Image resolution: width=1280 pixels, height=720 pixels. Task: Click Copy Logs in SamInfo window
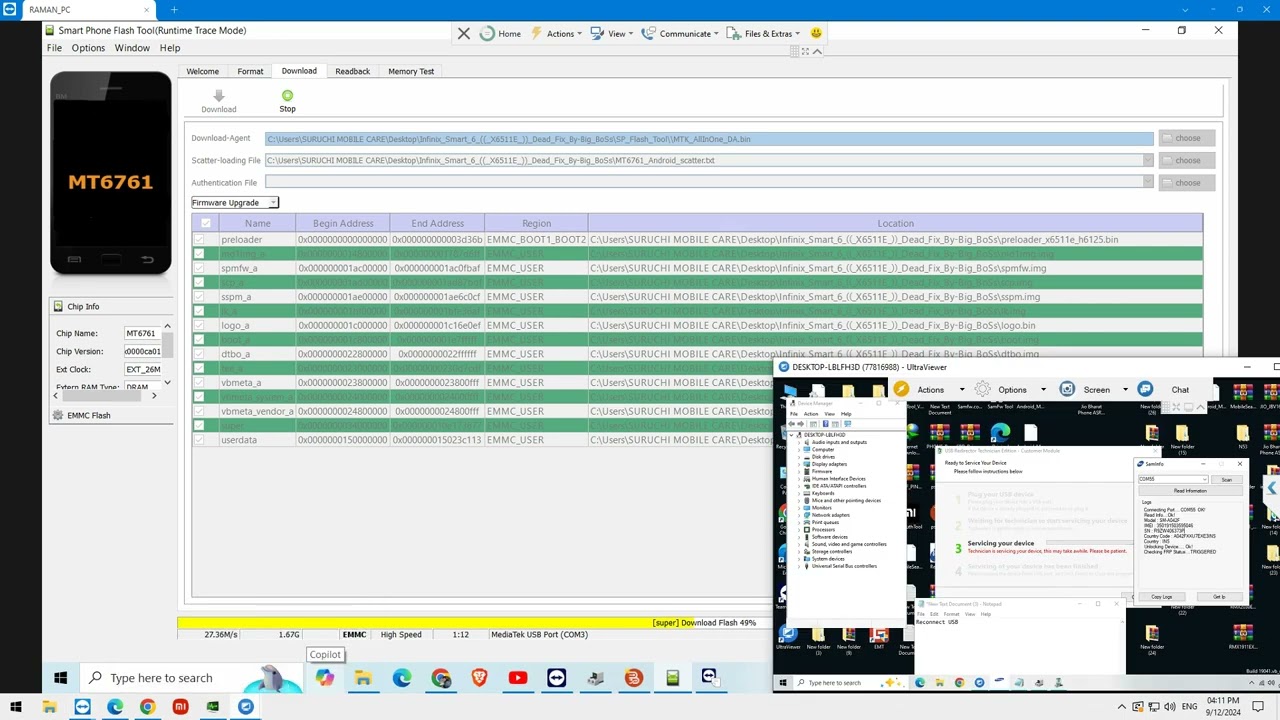pos(1162,597)
